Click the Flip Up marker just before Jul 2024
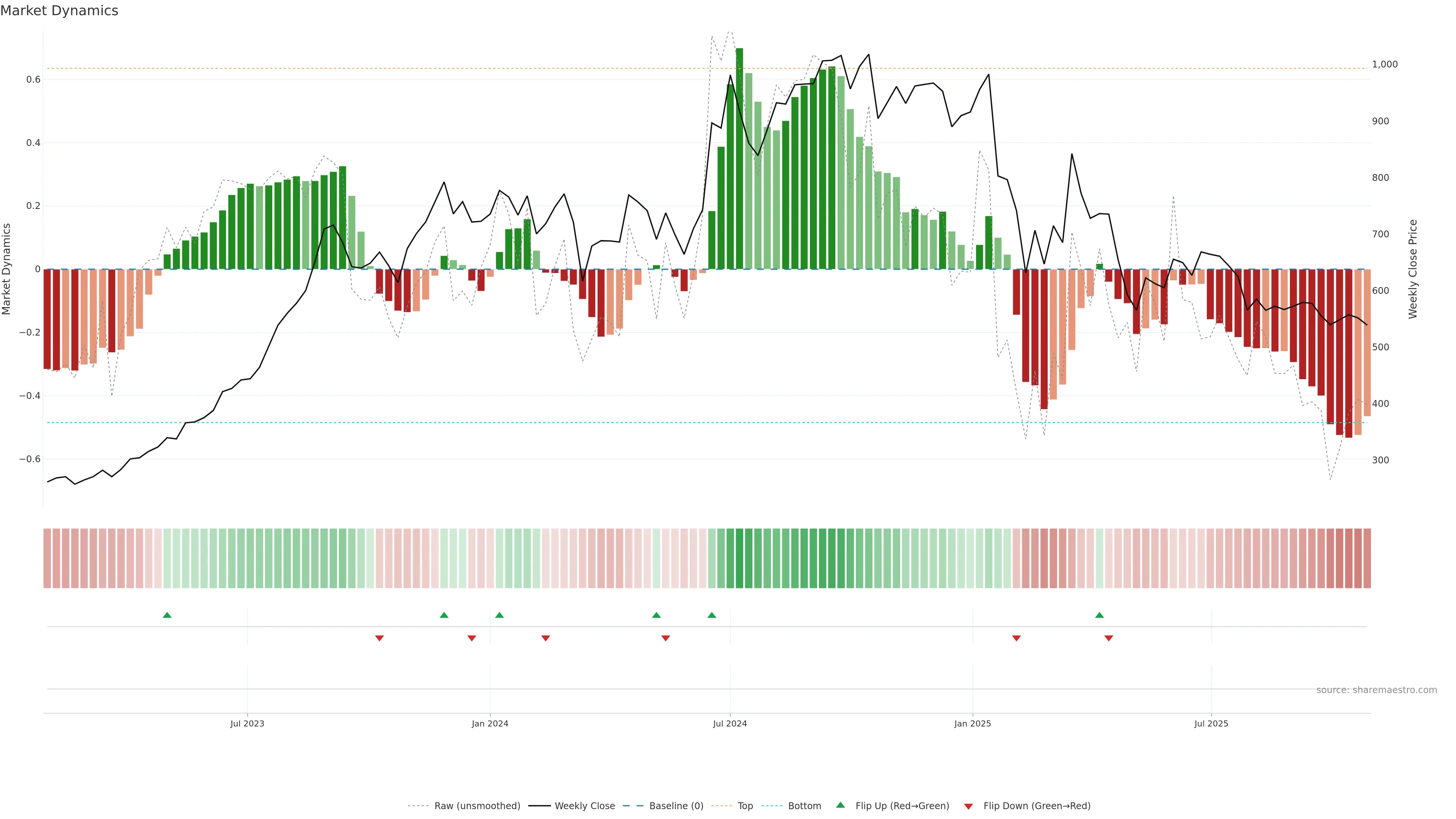The height and width of the screenshot is (819, 1456). tap(712, 615)
